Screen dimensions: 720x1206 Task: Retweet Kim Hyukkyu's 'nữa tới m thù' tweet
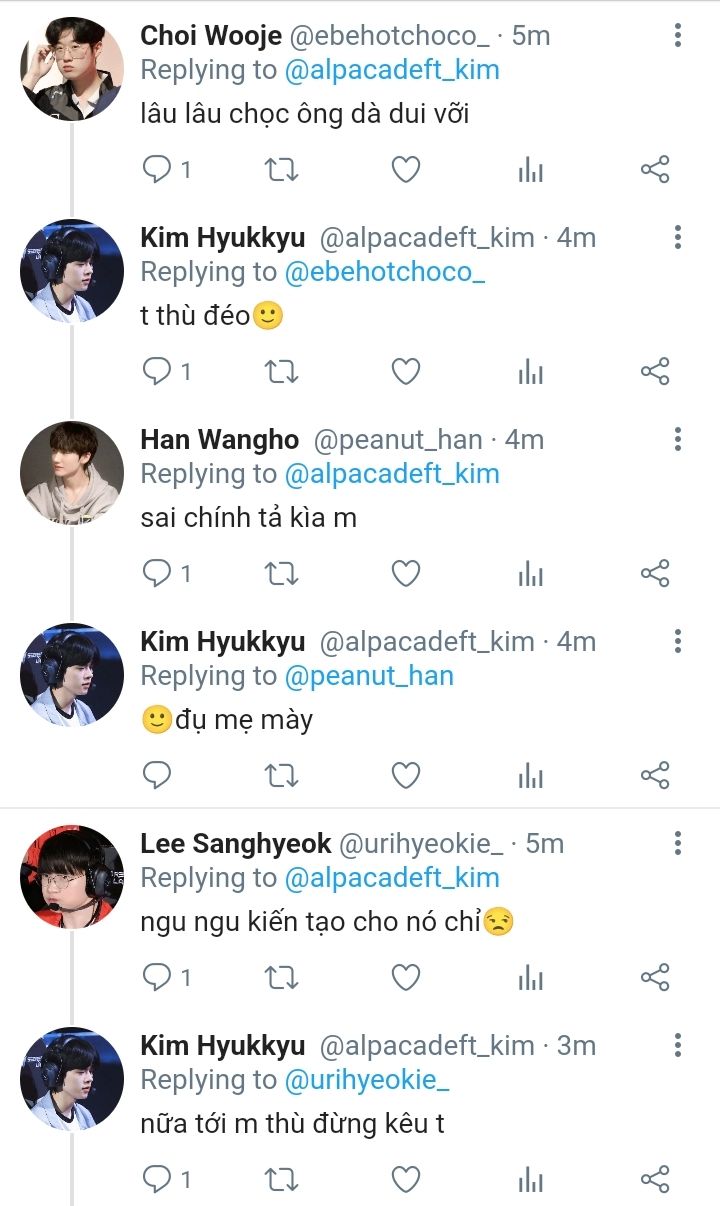[281, 1179]
